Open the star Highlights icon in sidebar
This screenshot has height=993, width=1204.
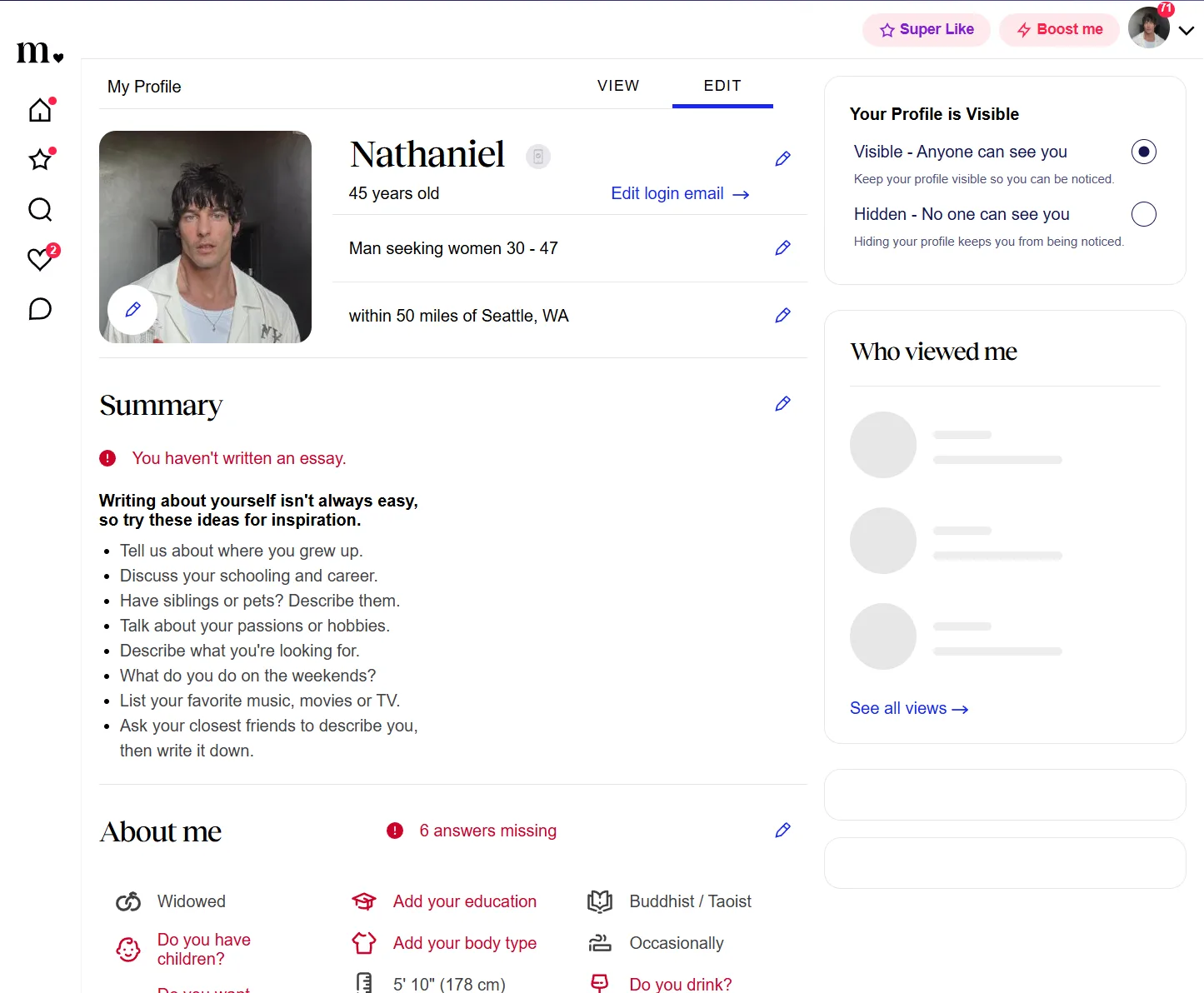pos(40,159)
